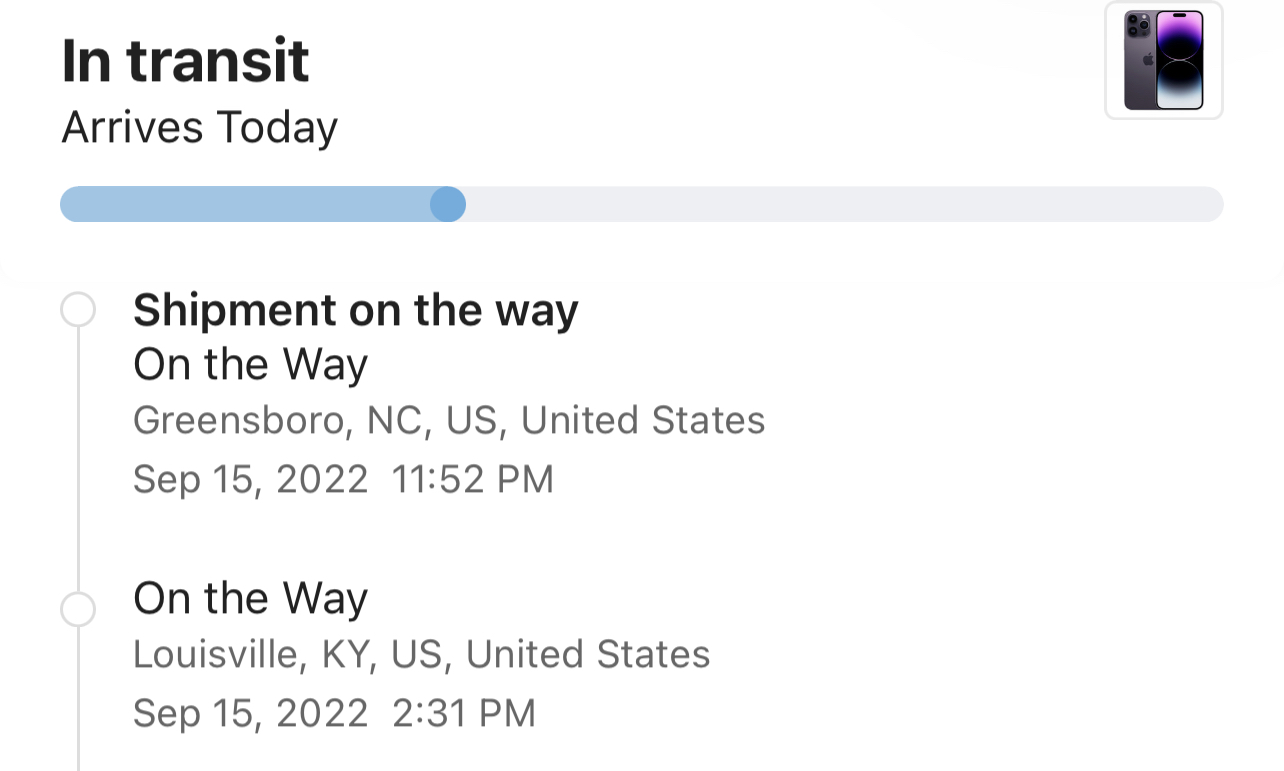This screenshot has width=1284, height=771.
Task: Click the Sep 15, 2022 date under Greensboro
Action: [x=250, y=479]
